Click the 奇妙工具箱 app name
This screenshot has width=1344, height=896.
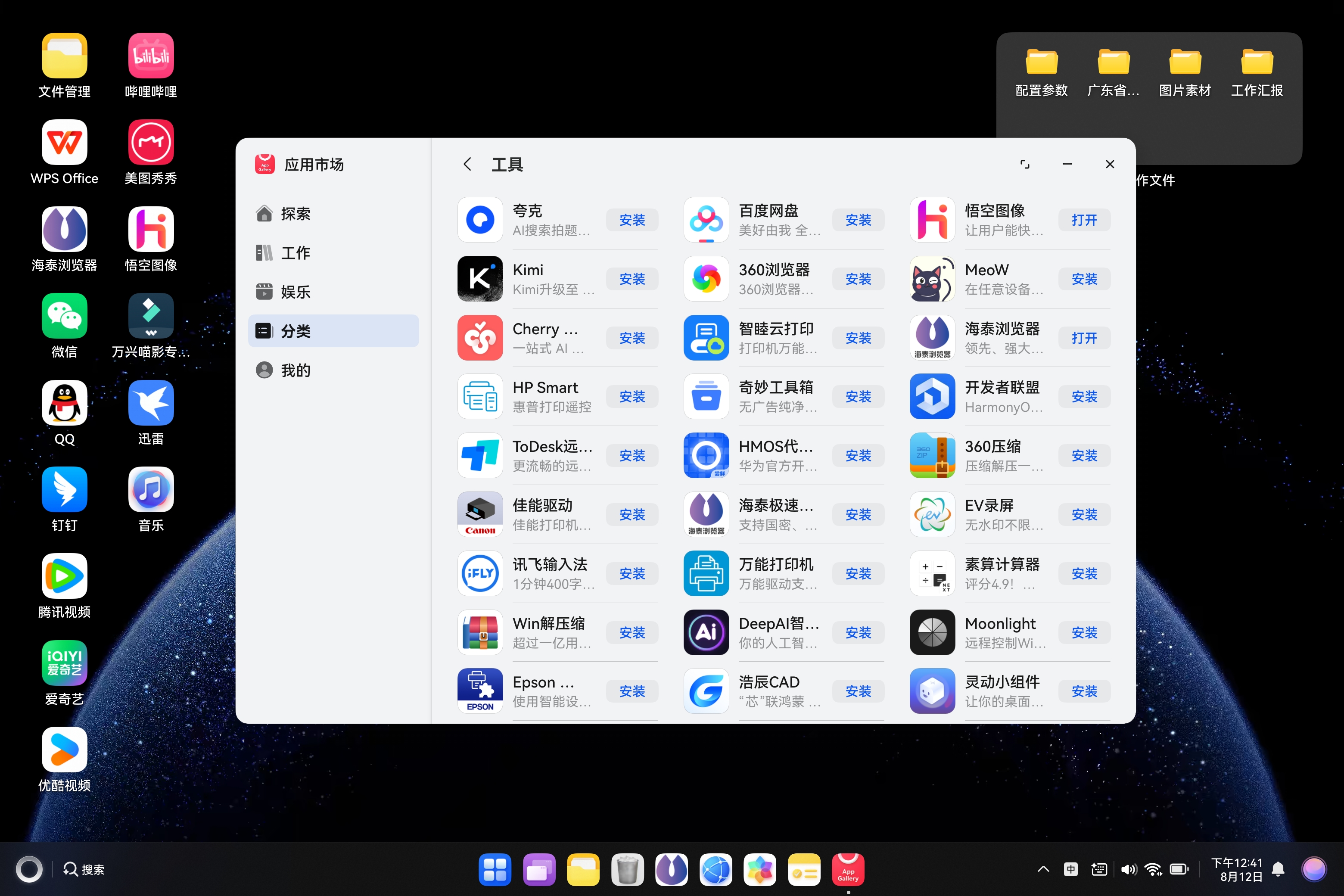coord(776,387)
